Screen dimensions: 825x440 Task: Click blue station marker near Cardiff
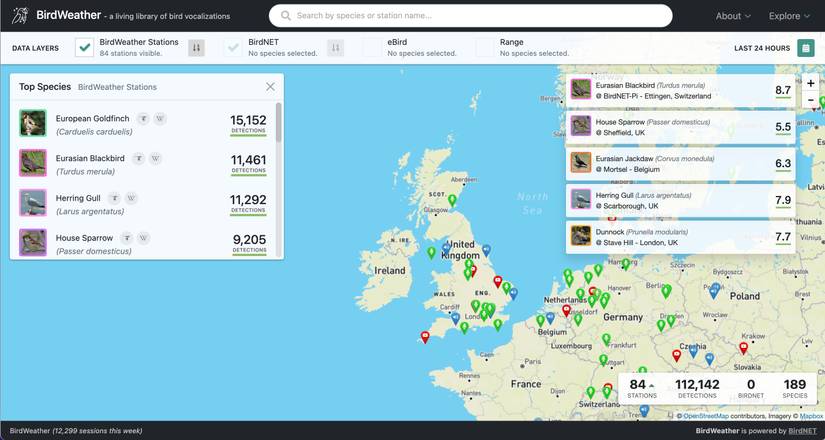[x=456, y=318]
